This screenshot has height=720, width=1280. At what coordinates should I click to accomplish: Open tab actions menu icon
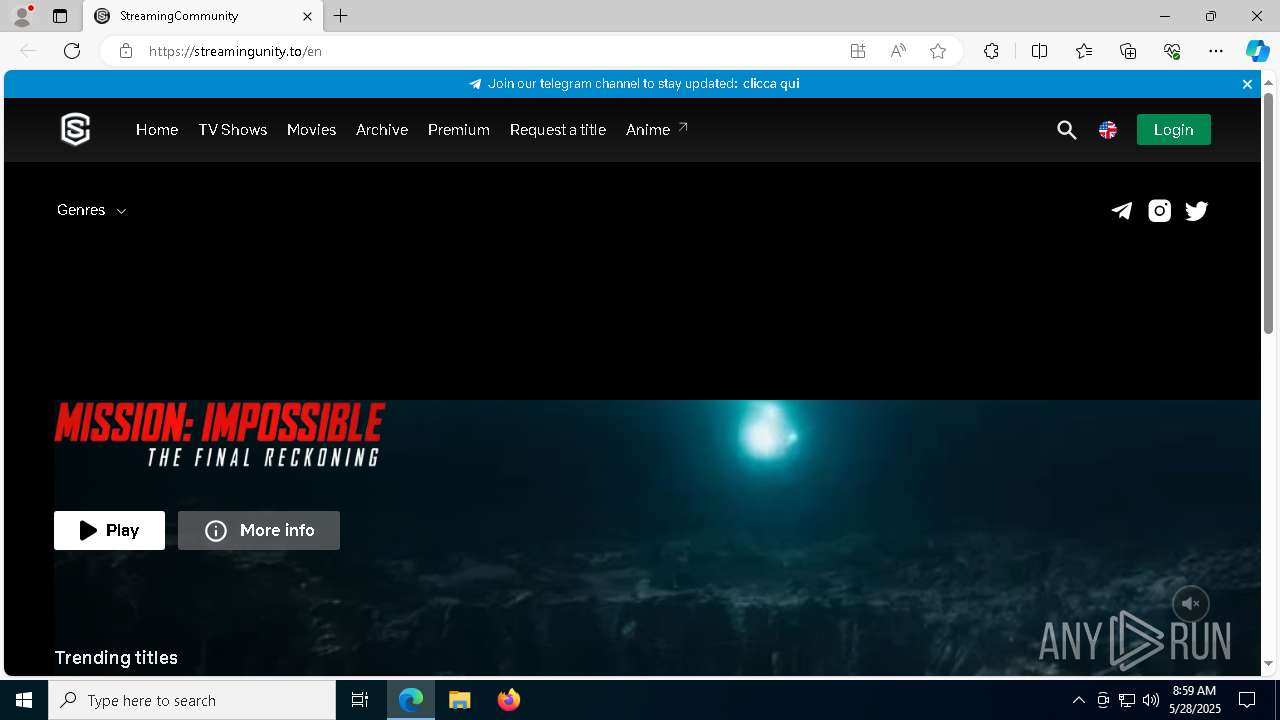coord(60,16)
